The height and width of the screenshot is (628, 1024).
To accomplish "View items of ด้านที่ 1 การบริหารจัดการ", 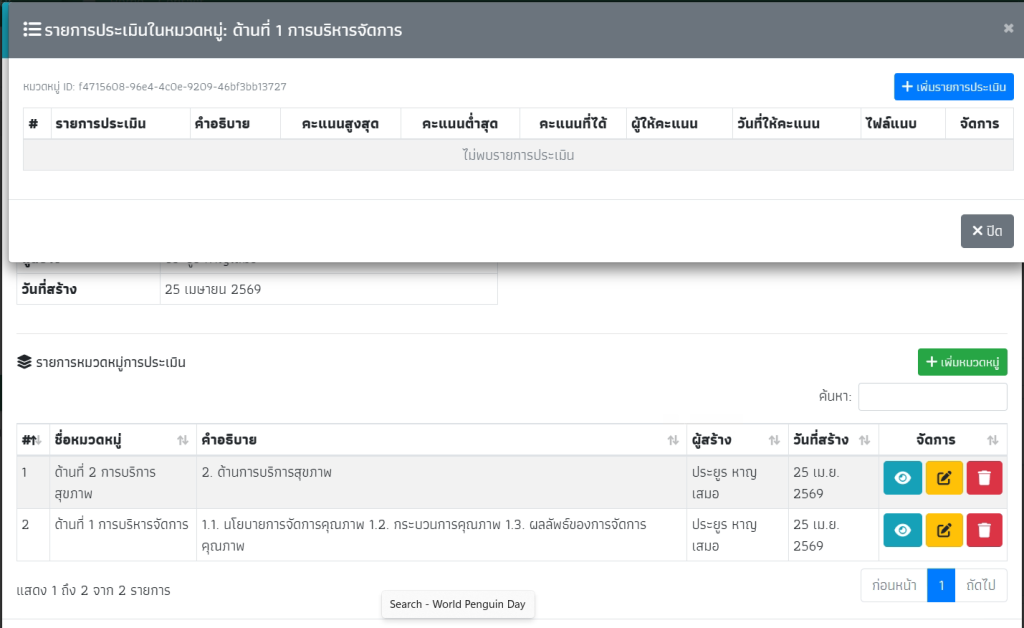I will (x=902, y=530).
